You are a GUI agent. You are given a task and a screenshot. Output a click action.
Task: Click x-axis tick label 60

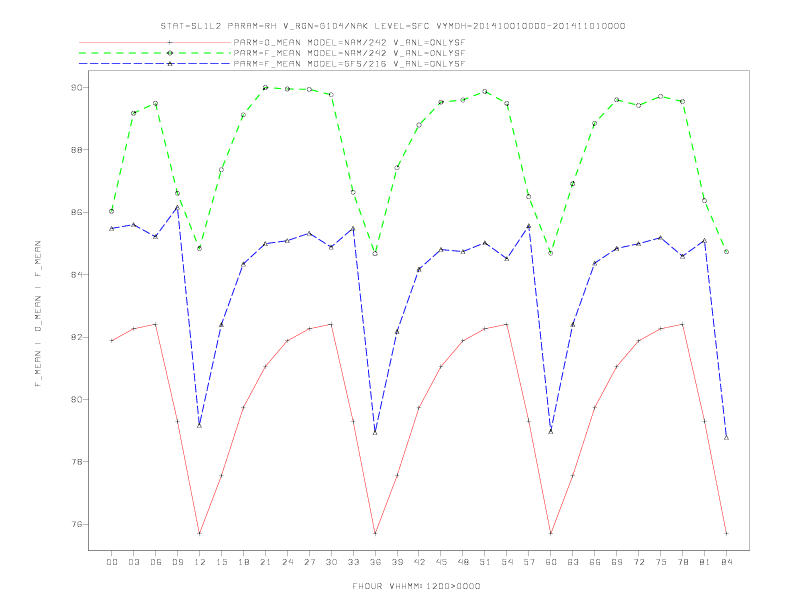551,562
